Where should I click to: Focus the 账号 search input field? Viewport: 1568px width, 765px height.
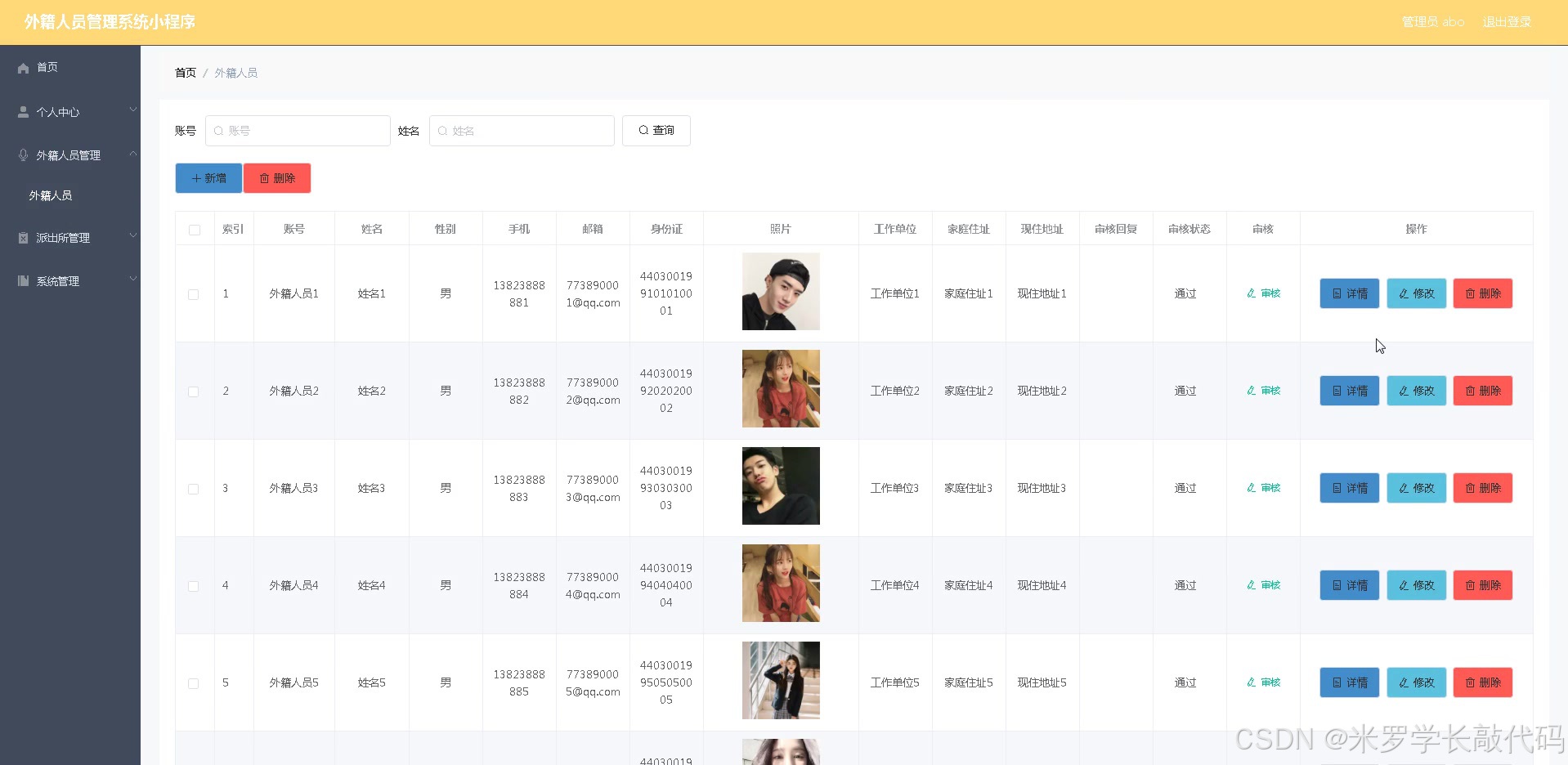(298, 131)
